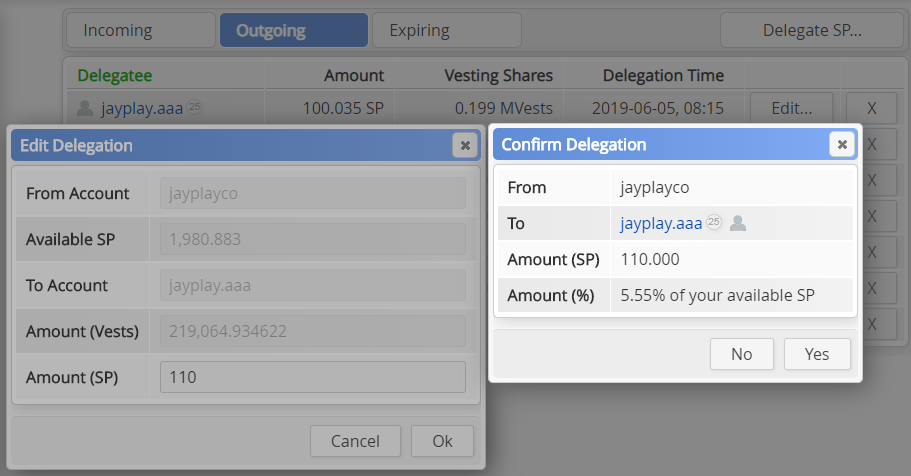The image size is (911, 476).
Task: Remove the jayplay.aaa delegation with the X button
Action: click(x=870, y=107)
